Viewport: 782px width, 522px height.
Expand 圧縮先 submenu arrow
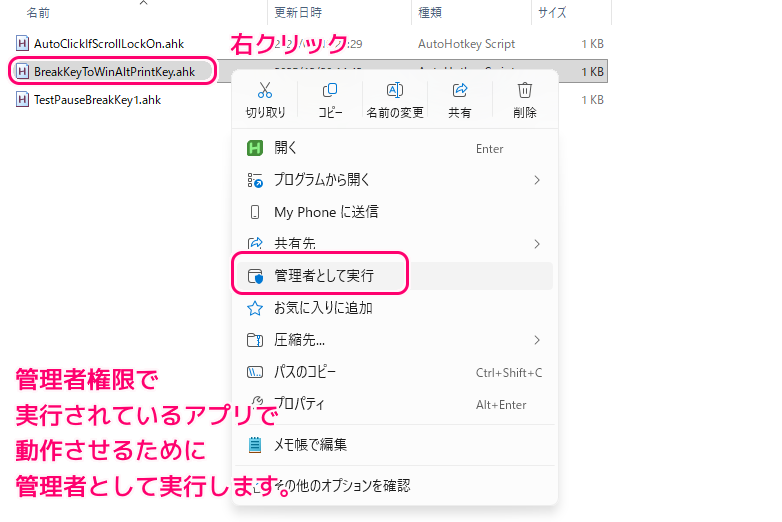click(x=537, y=340)
